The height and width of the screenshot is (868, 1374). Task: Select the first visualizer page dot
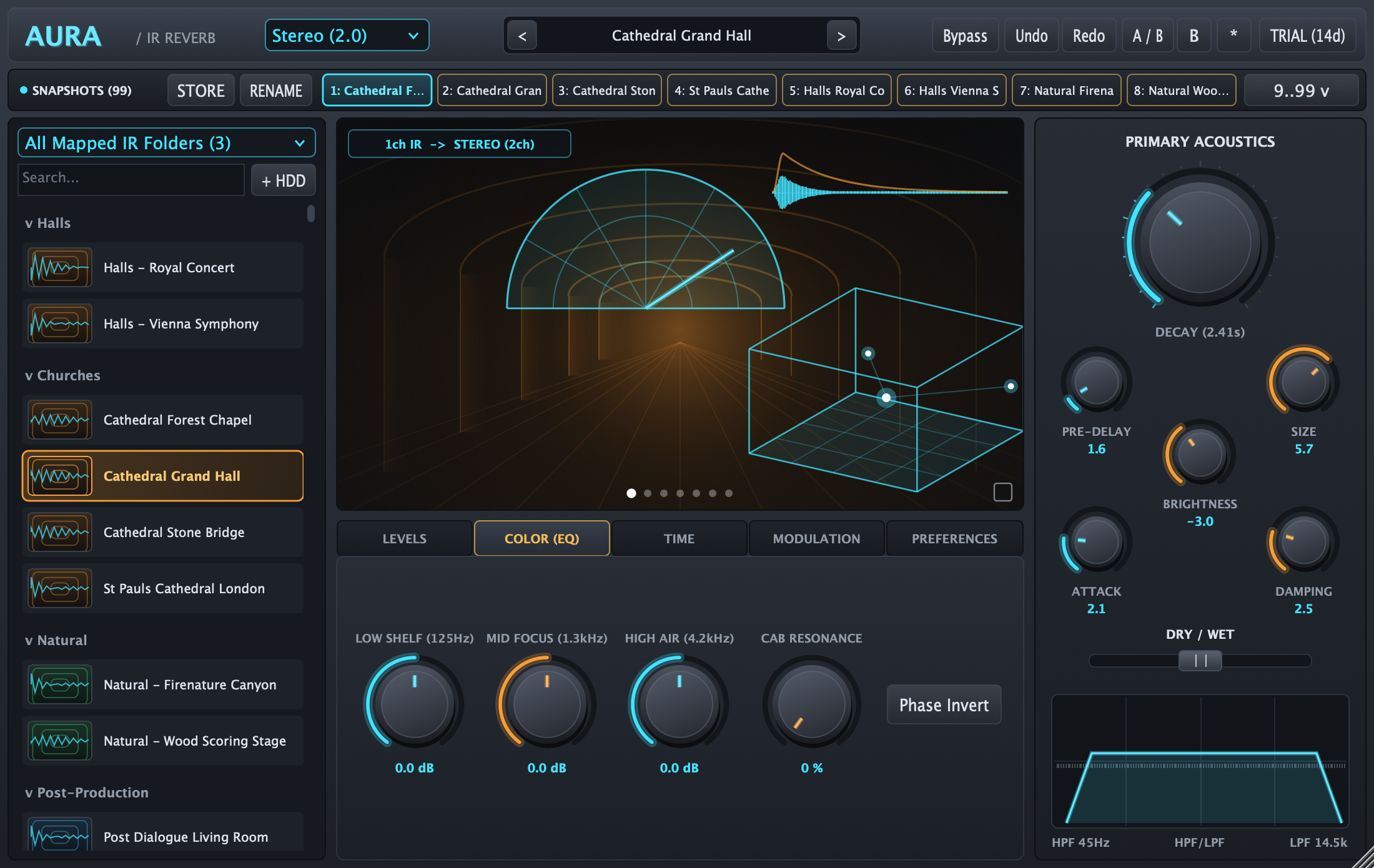631,493
